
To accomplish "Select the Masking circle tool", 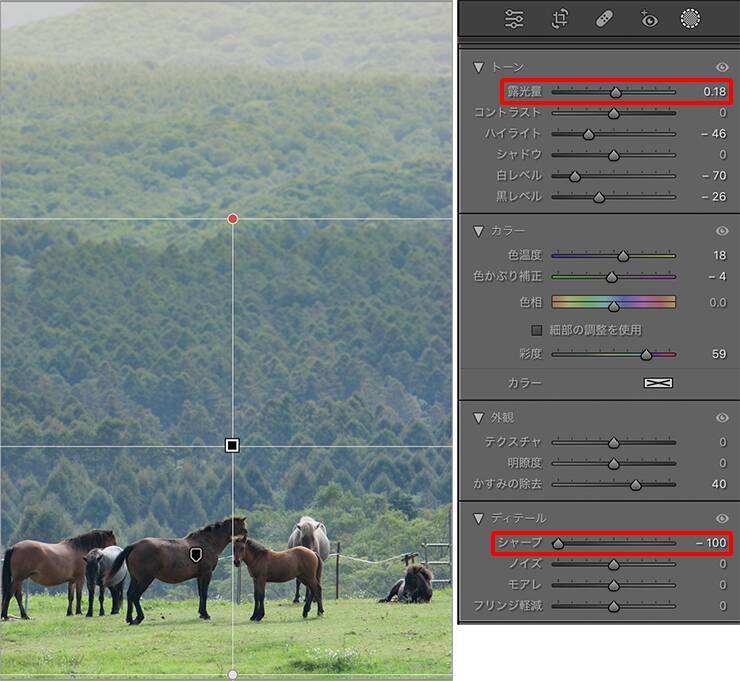I will (690, 19).
